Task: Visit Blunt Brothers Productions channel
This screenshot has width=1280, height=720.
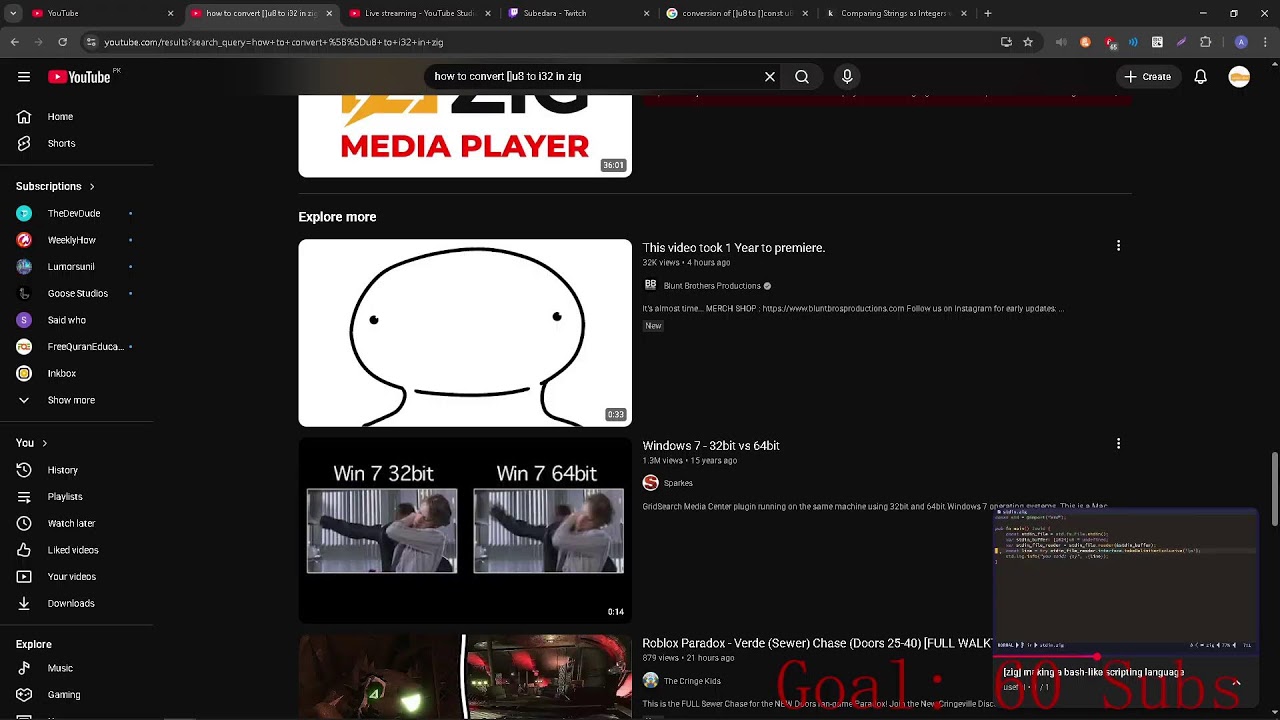Action: (x=712, y=286)
